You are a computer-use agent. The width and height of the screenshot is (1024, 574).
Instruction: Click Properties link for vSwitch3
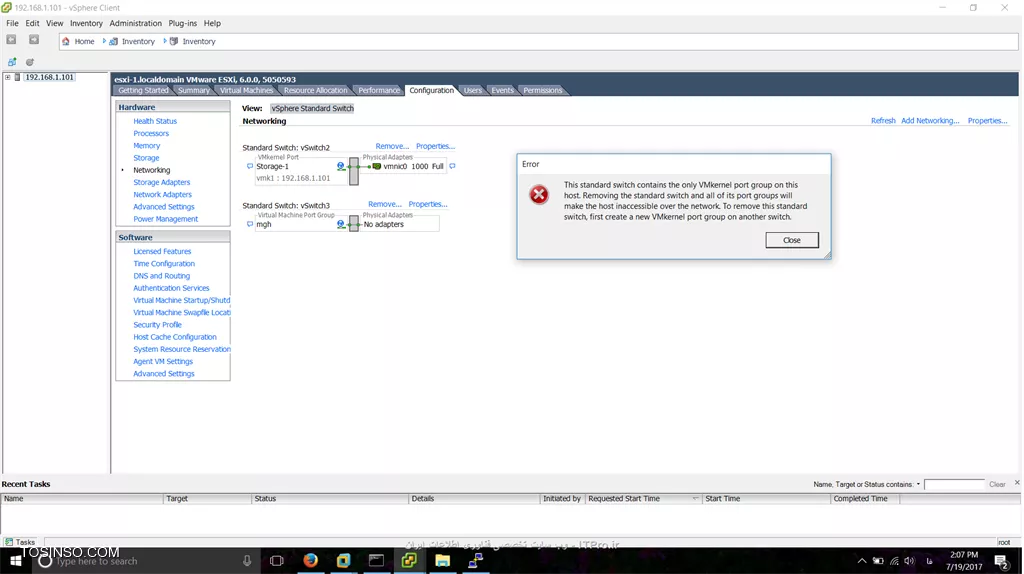[x=428, y=204]
